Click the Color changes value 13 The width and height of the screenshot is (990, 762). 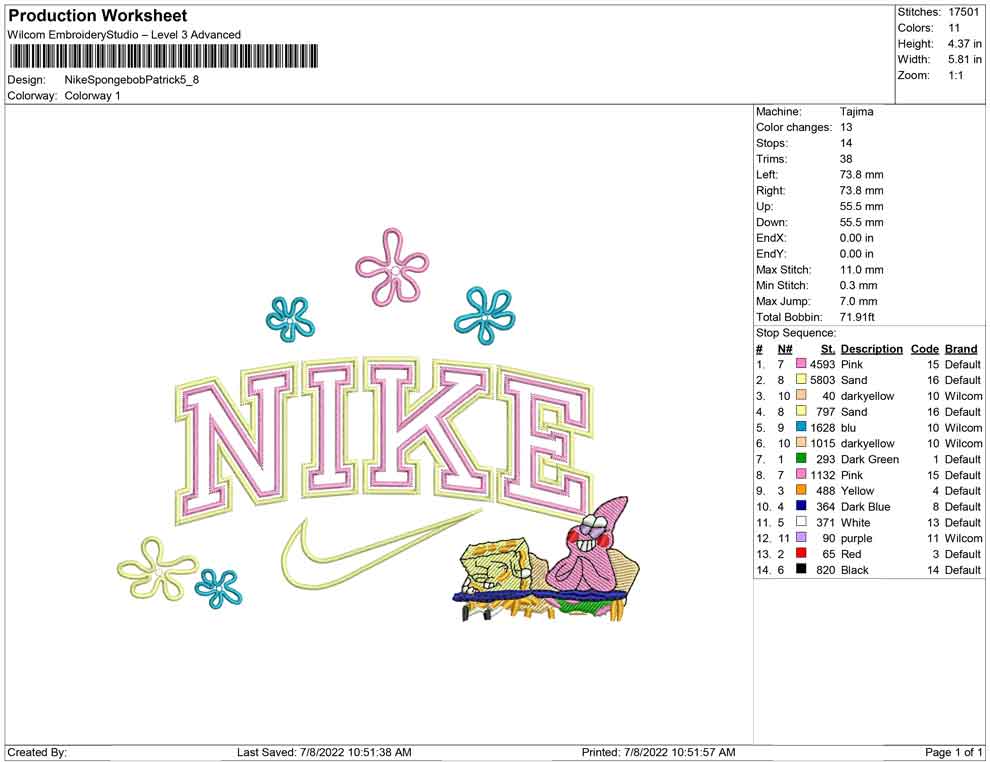[x=846, y=128]
